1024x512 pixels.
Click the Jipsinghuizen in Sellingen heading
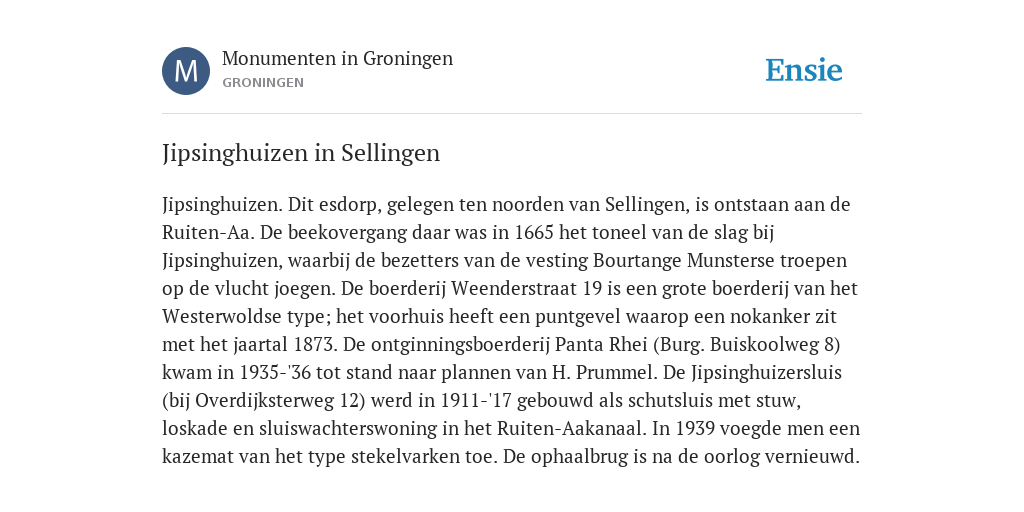click(x=301, y=153)
